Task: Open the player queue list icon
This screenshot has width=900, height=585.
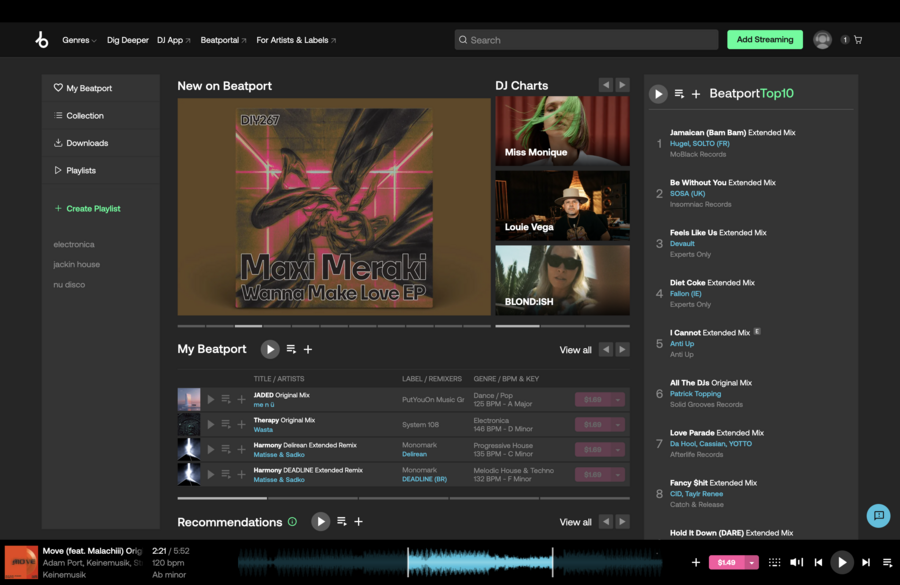Action: (887, 563)
